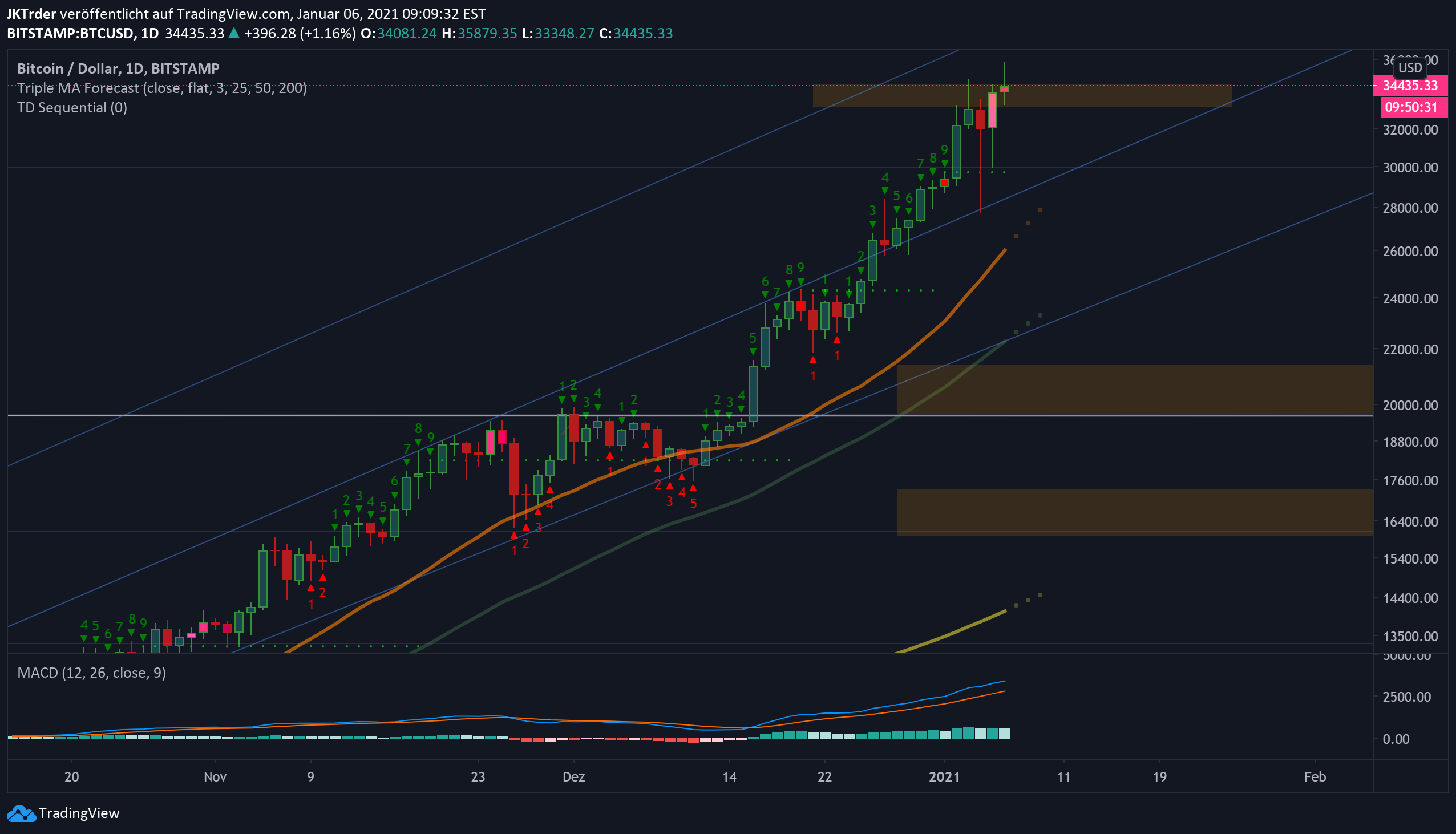Click the current price label 34435.33

[x=1410, y=86]
